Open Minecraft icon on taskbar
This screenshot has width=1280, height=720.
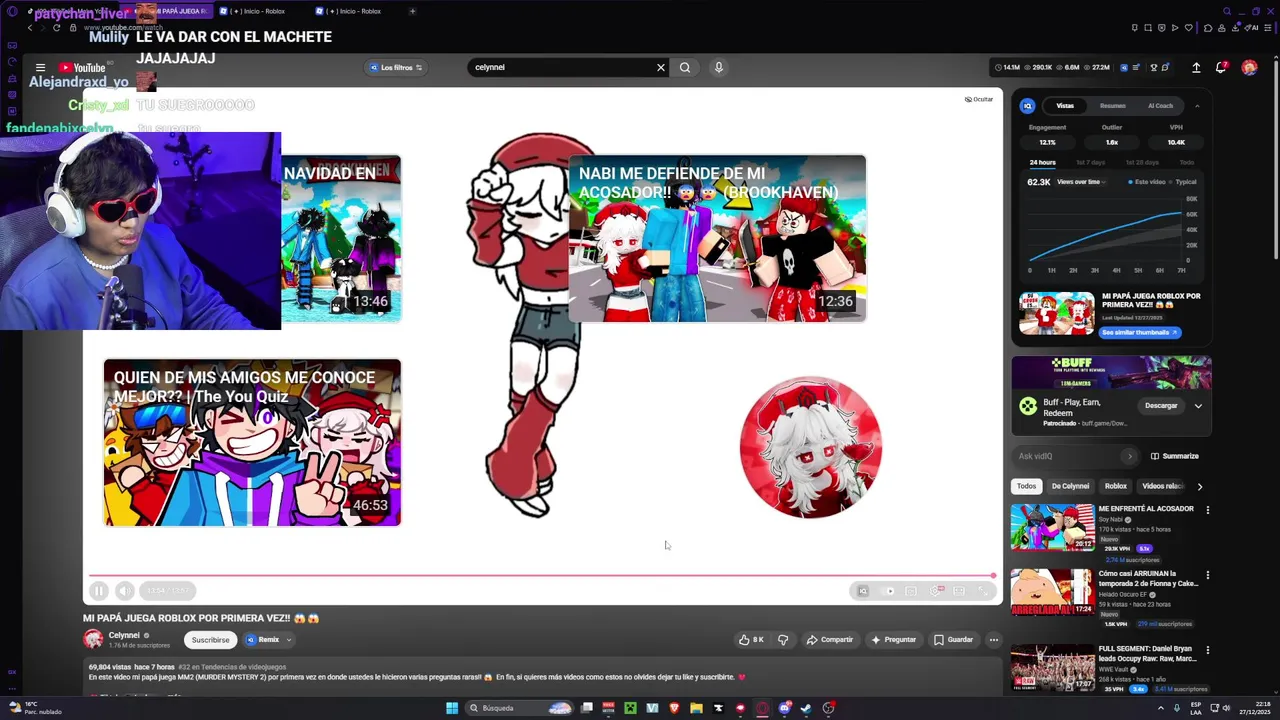[x=631, y=708]
